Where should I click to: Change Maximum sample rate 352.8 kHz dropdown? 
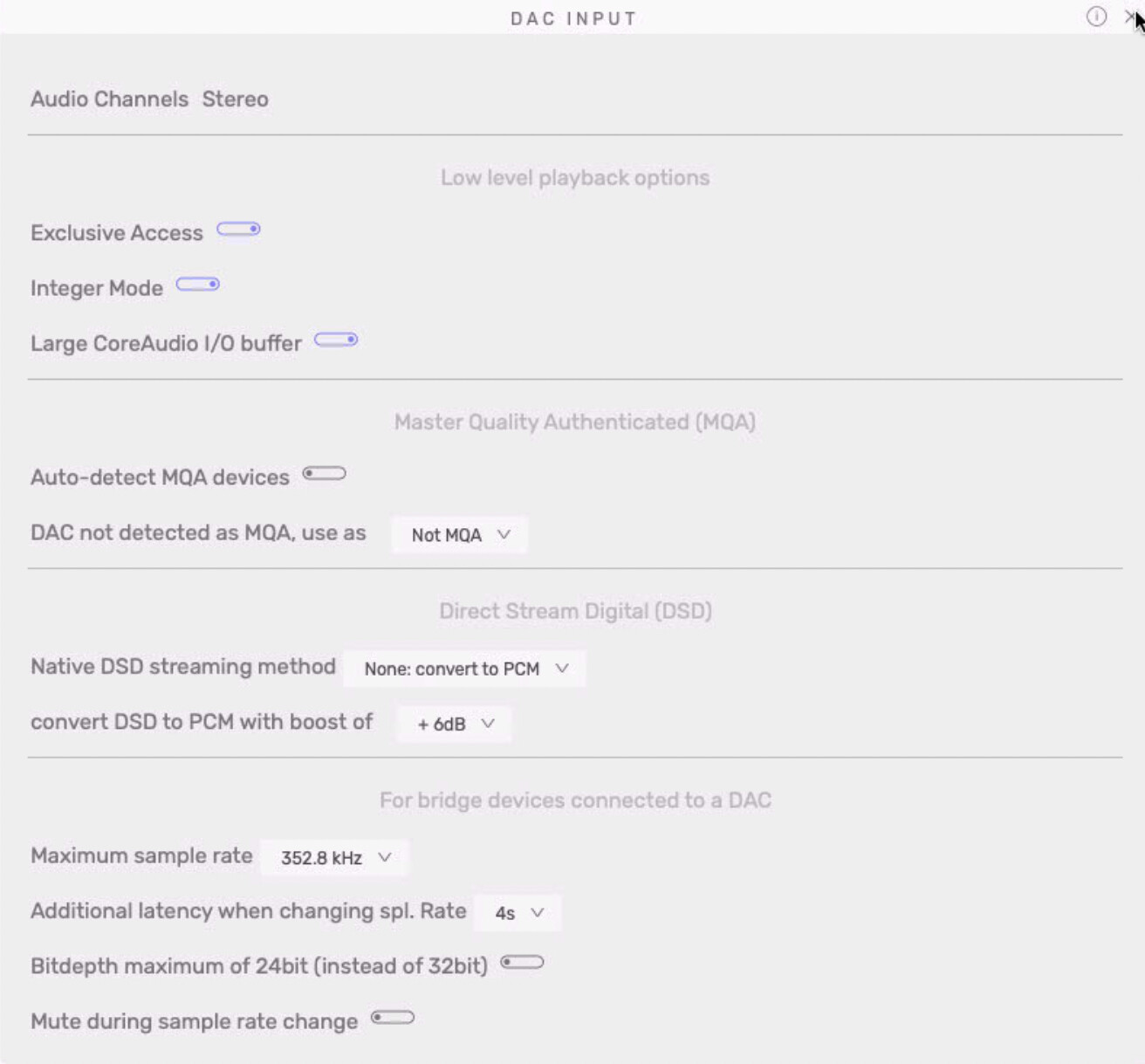[335, 857]
